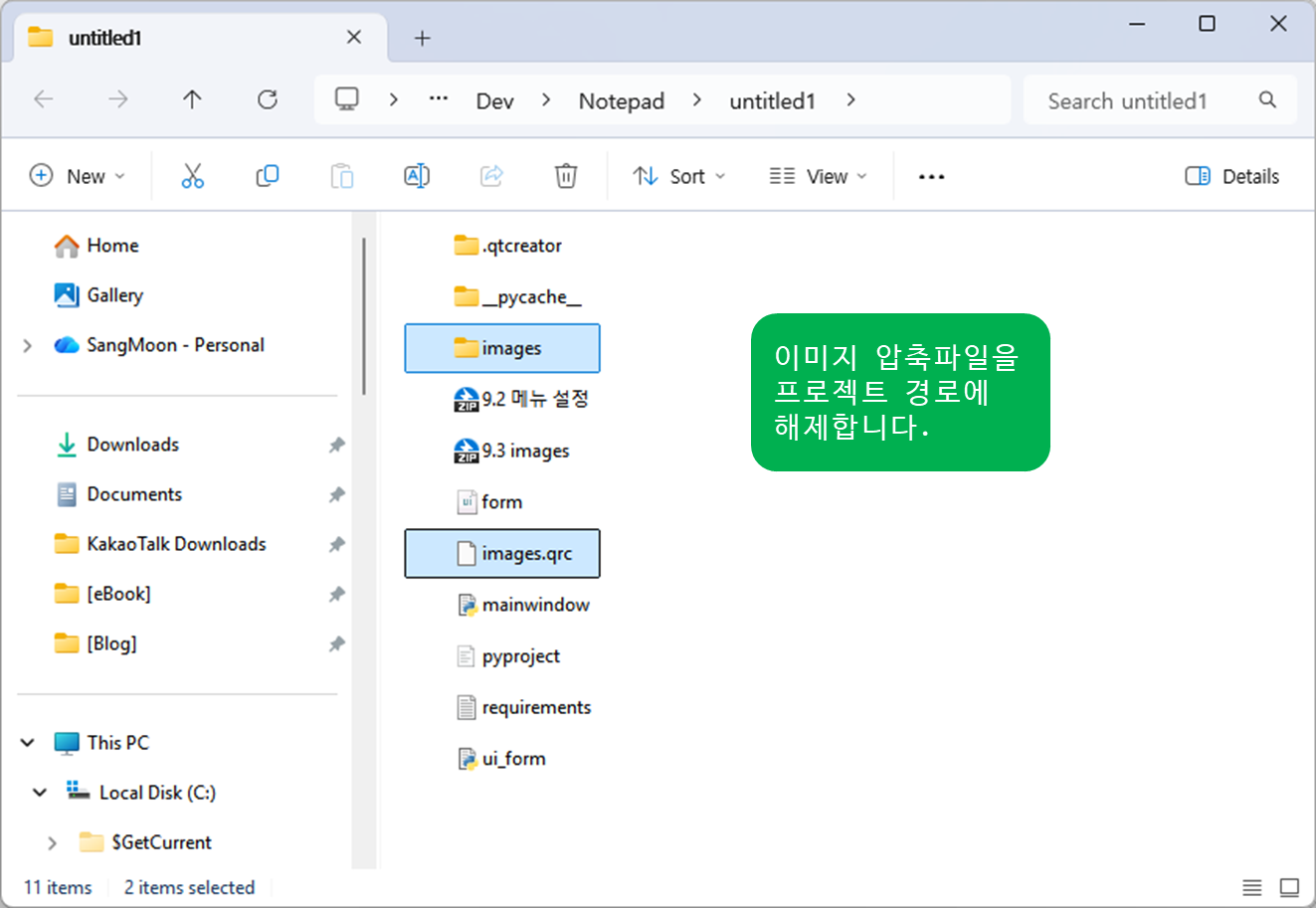Open Documents in quick access
Screen dimensions: 1316x908
119,494
